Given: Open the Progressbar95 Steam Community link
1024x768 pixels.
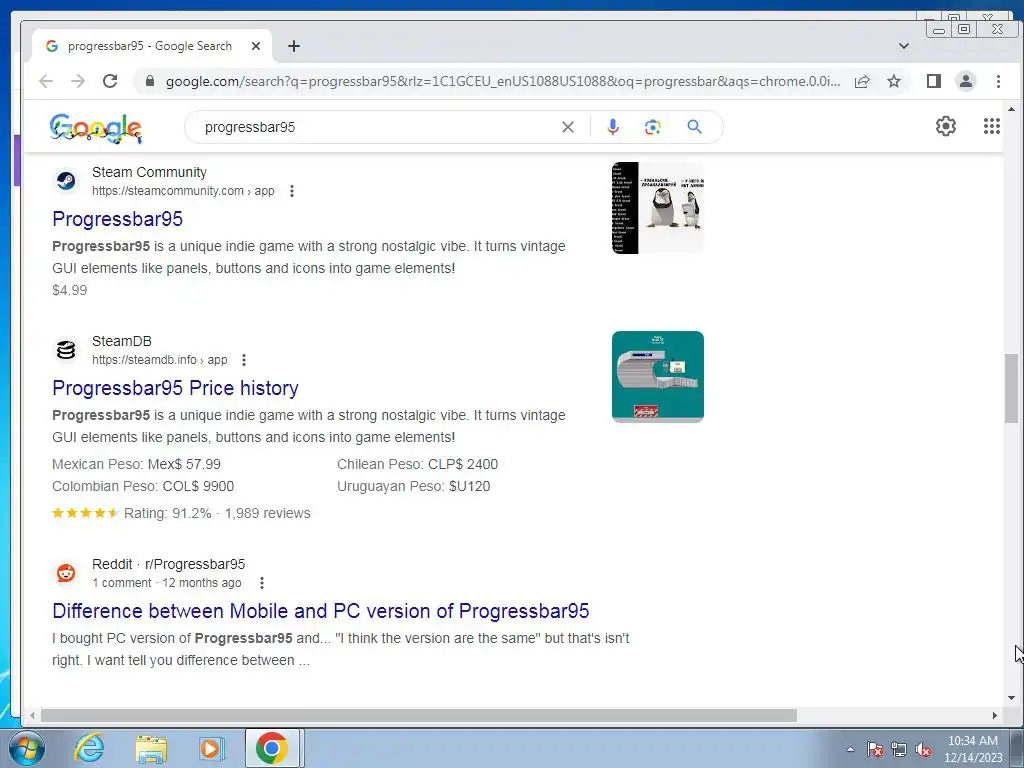Looking at the screenshot, I should tap(118, 219).
